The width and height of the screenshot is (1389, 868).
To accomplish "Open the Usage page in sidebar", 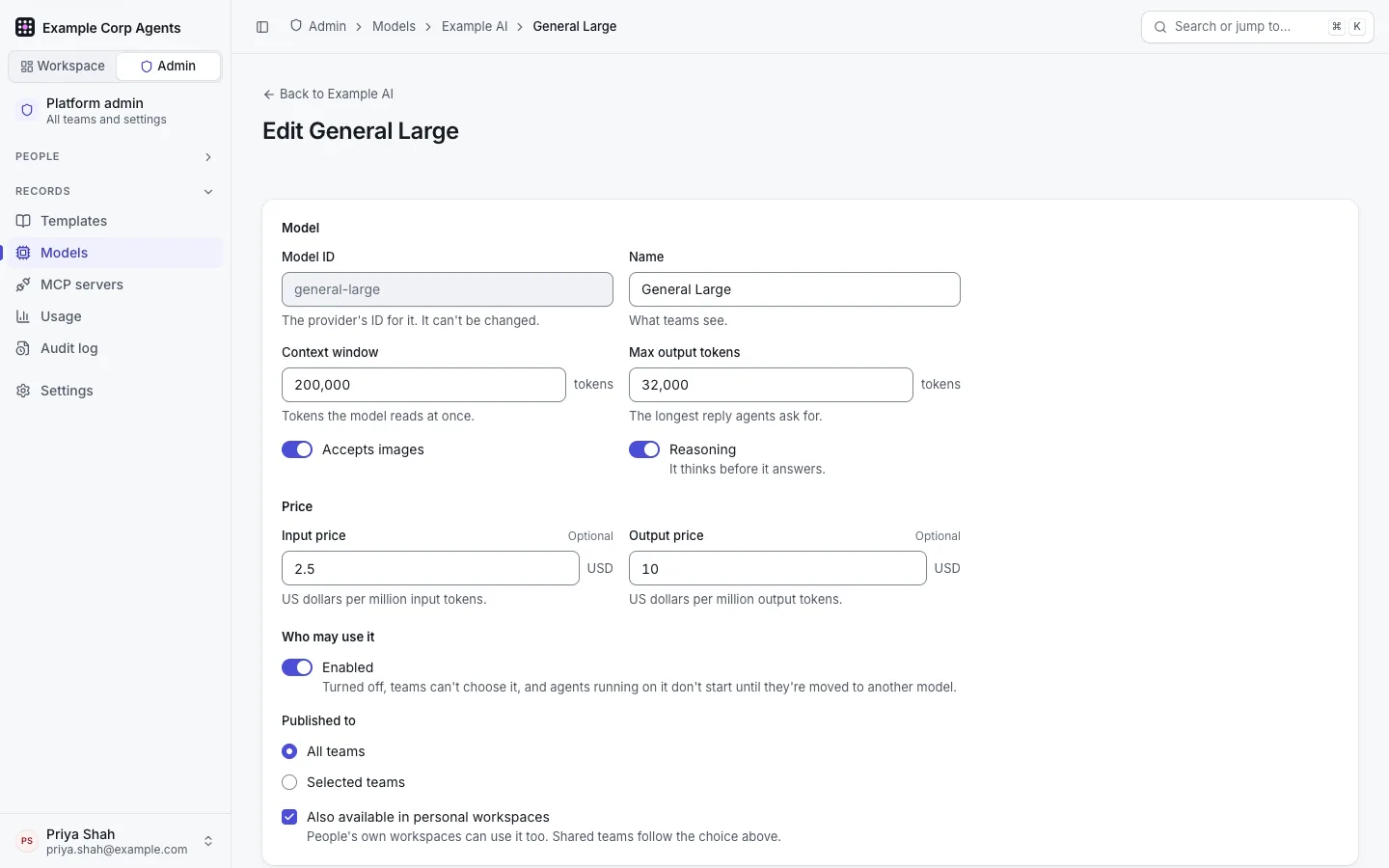I will pos(114,316).
